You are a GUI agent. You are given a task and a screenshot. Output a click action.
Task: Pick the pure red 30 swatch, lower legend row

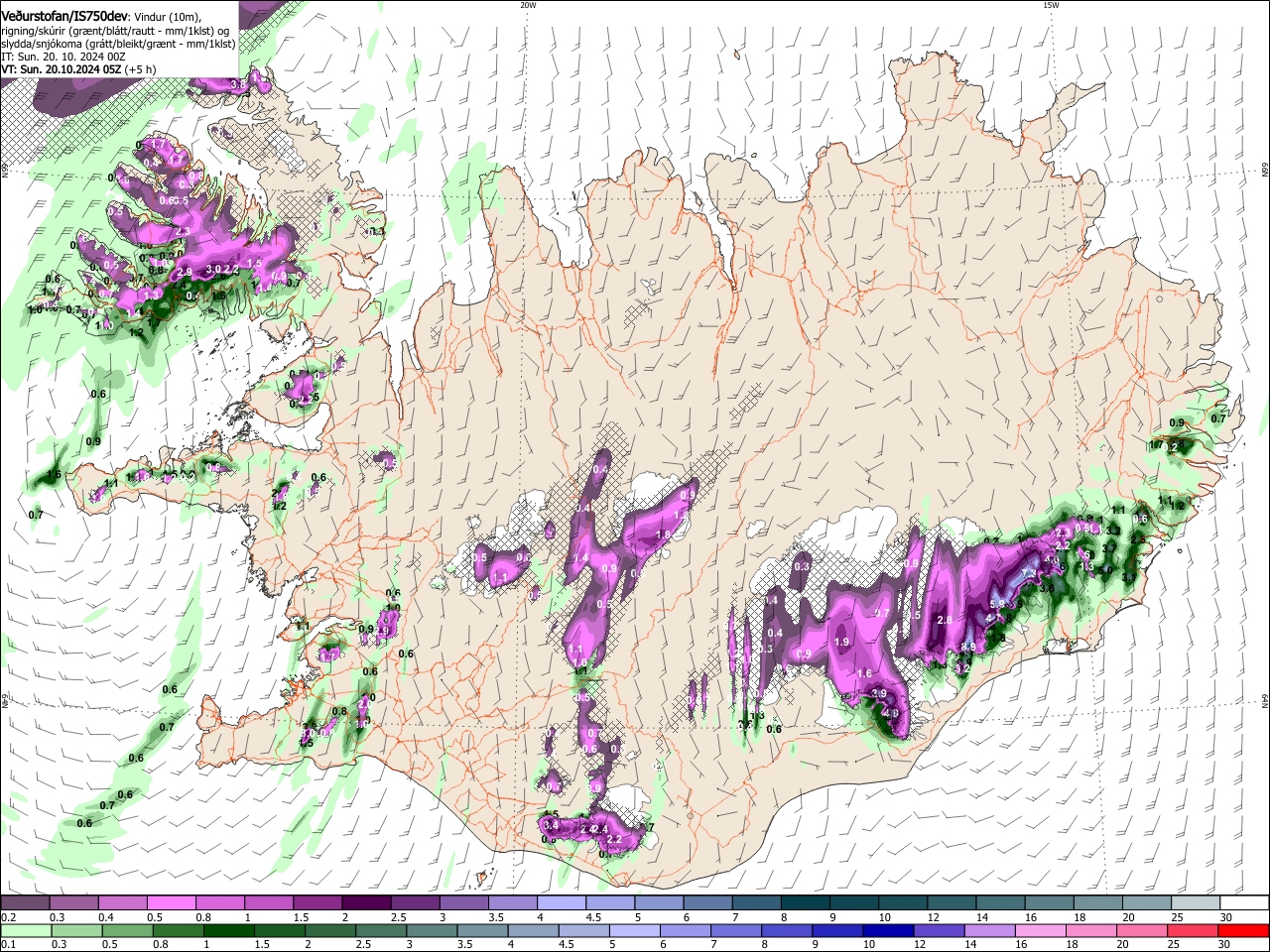pyautogui.click(x=1242, y=931)
